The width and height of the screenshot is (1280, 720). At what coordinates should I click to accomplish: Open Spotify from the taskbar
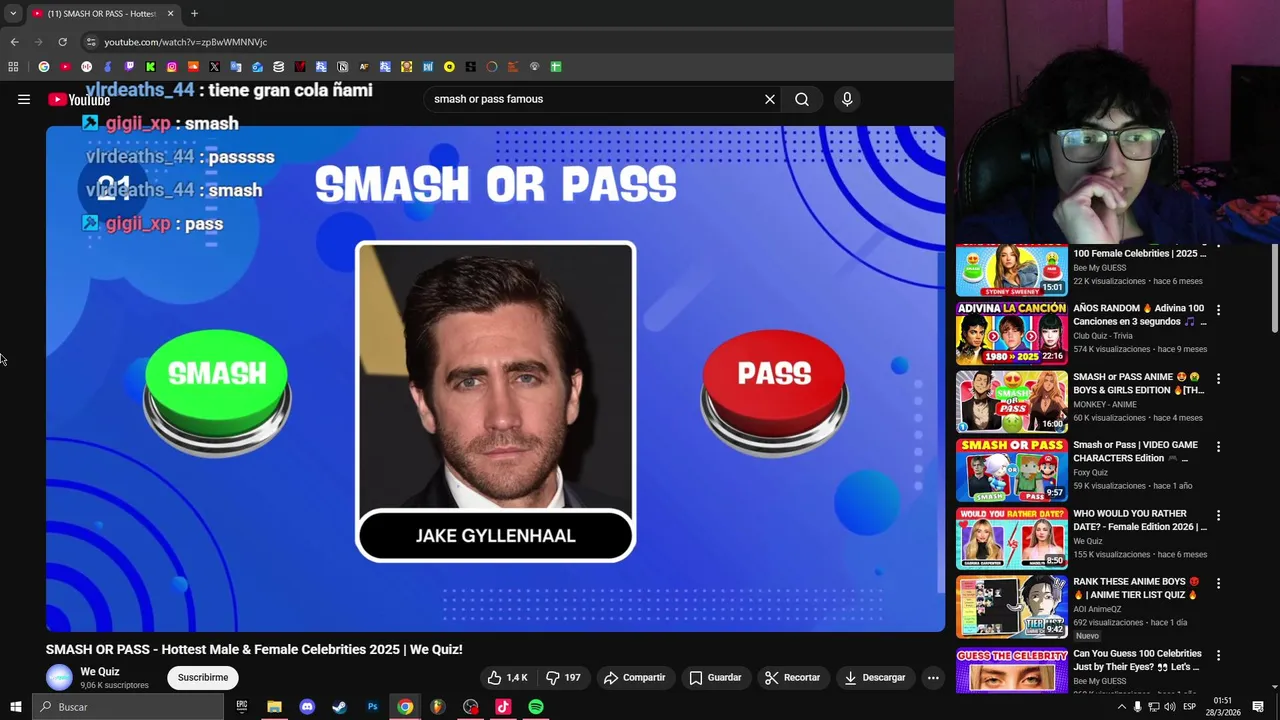coord(536,707)
